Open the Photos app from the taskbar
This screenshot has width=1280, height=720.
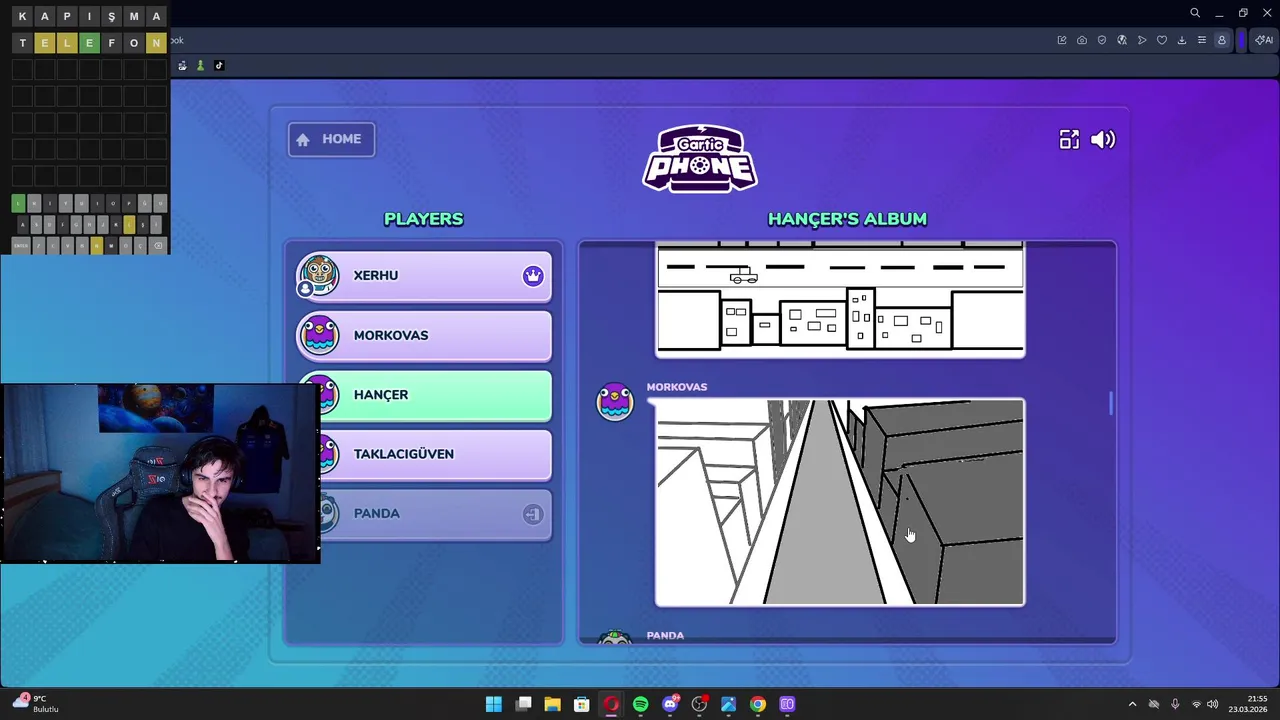click(728, 704)
